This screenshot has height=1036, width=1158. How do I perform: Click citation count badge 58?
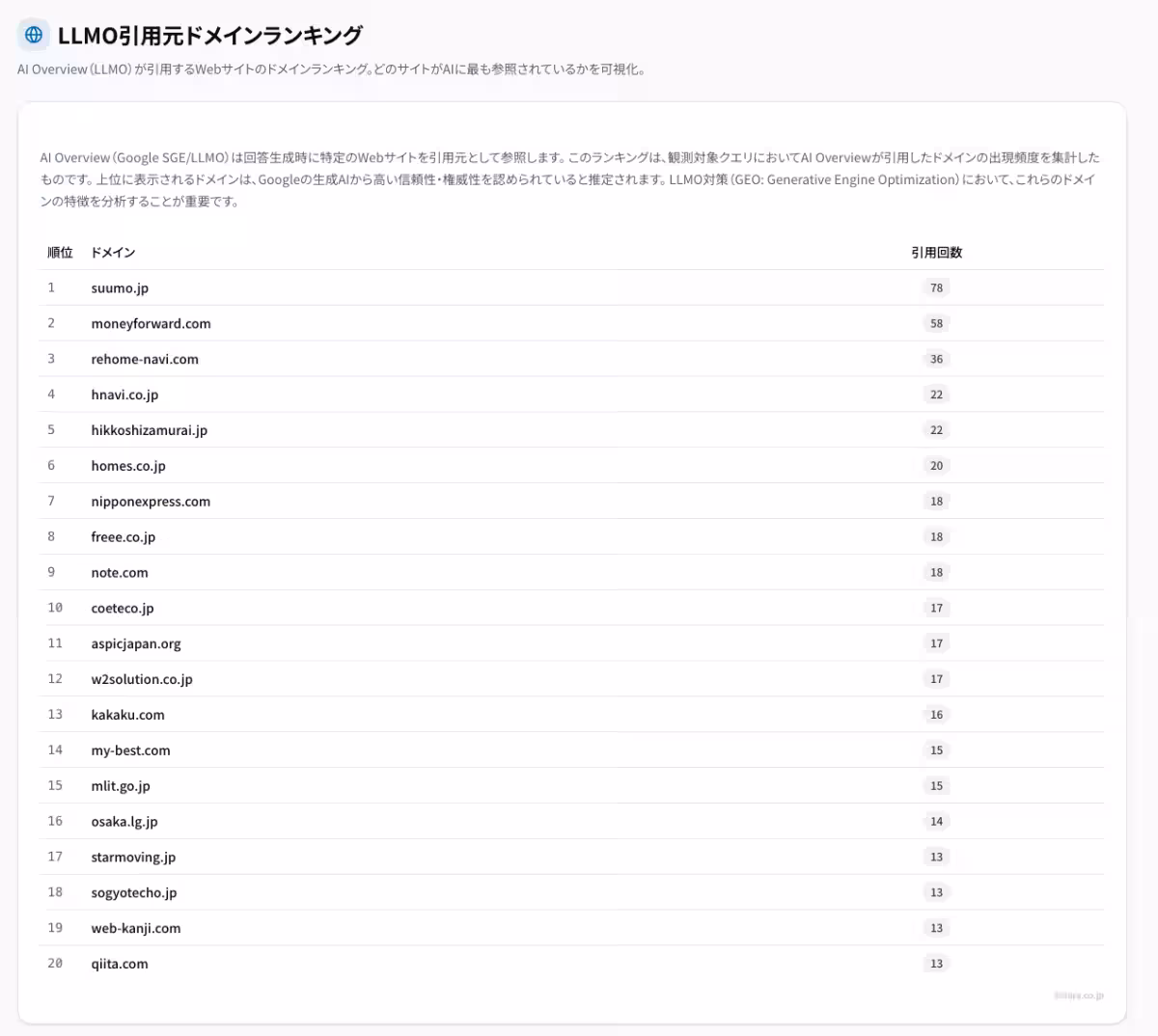[x=936, y=323]
